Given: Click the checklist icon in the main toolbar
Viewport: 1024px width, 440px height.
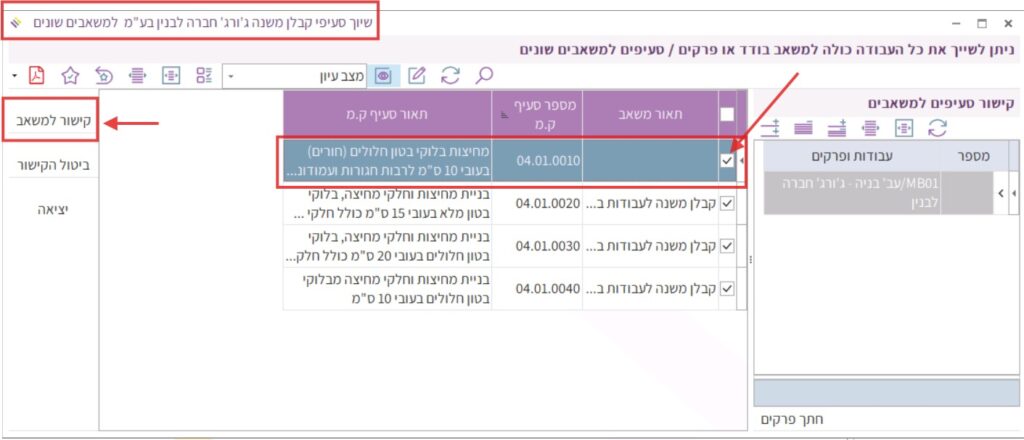Looking at the screenshot, I should (204, 75).
